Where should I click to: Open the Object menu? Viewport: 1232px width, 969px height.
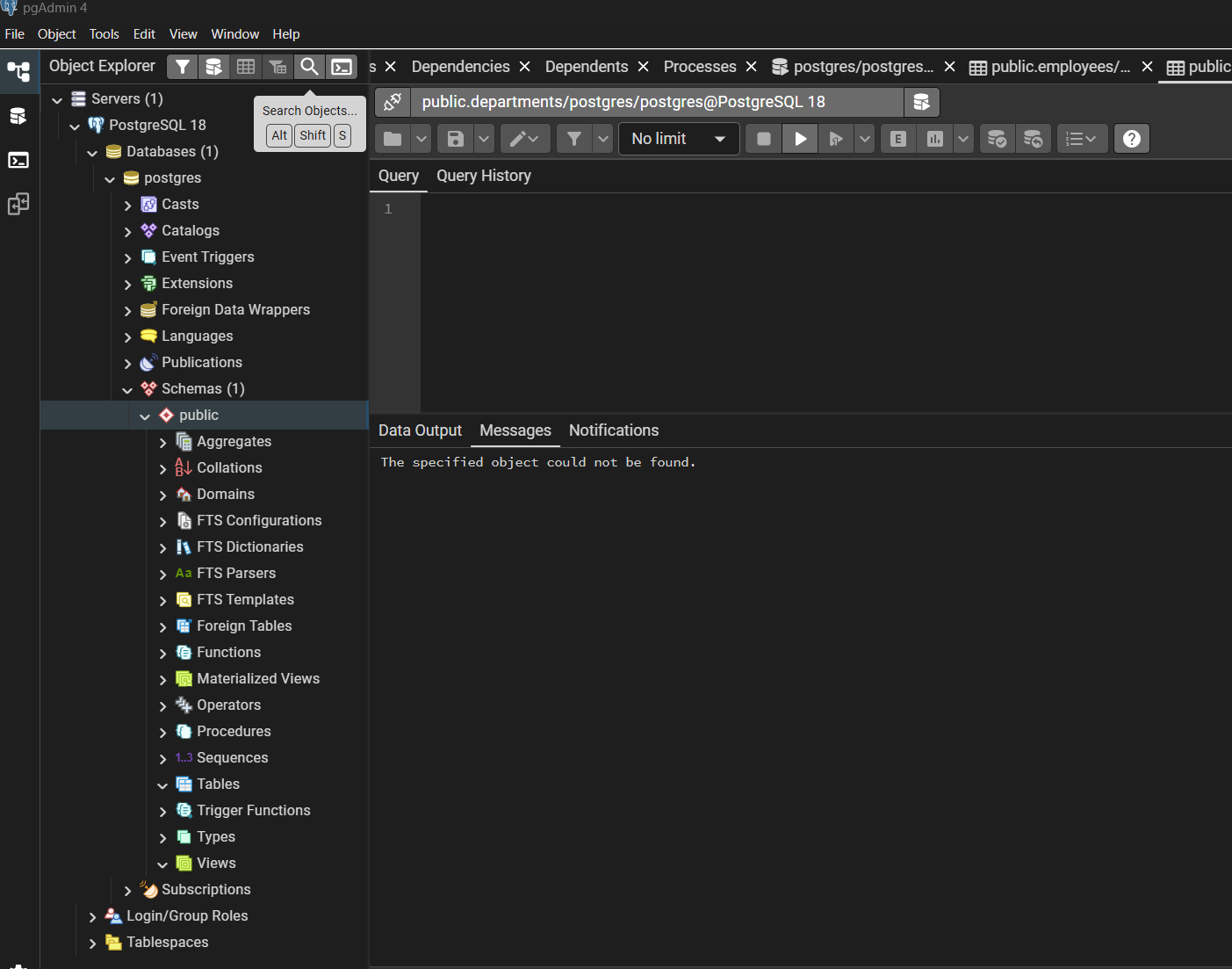tap(57, 34)
